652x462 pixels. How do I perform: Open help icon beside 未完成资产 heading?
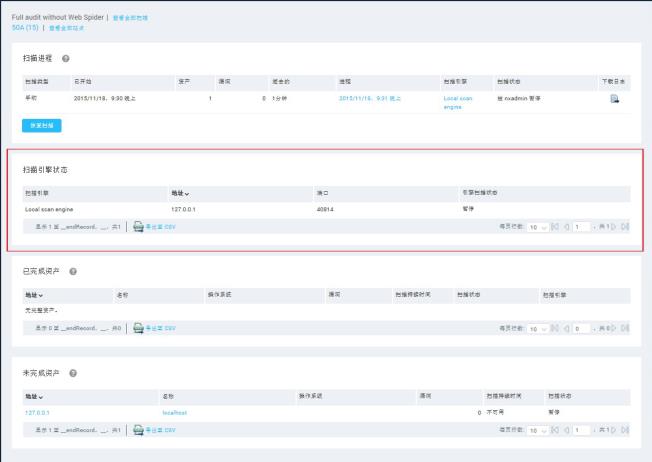pyautogui.click(x=74, y=373)
